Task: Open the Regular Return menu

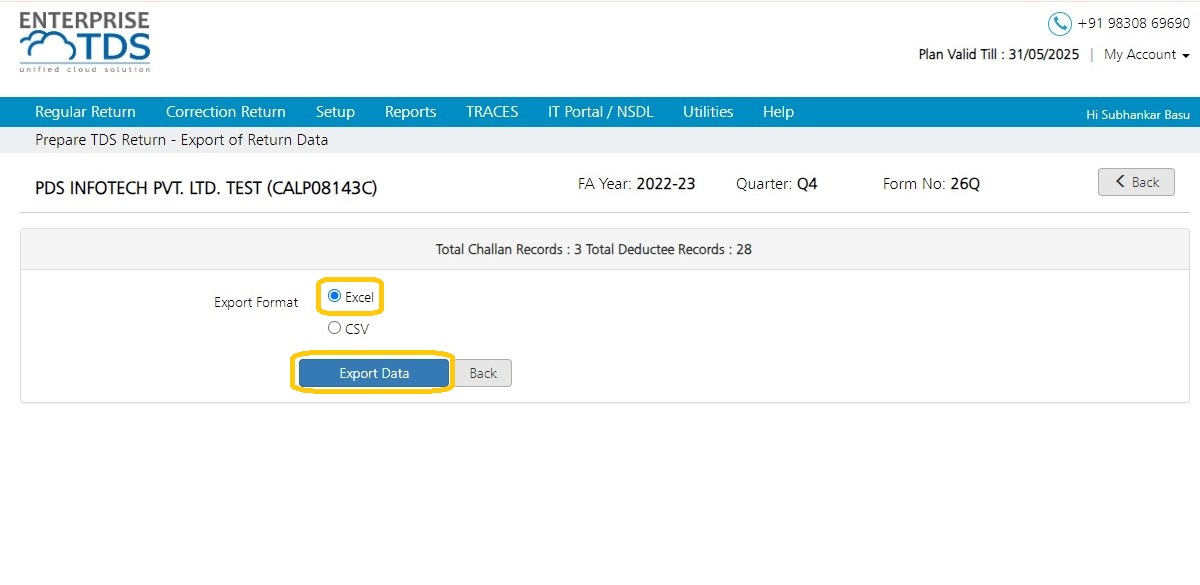Action: coord(85,112)
